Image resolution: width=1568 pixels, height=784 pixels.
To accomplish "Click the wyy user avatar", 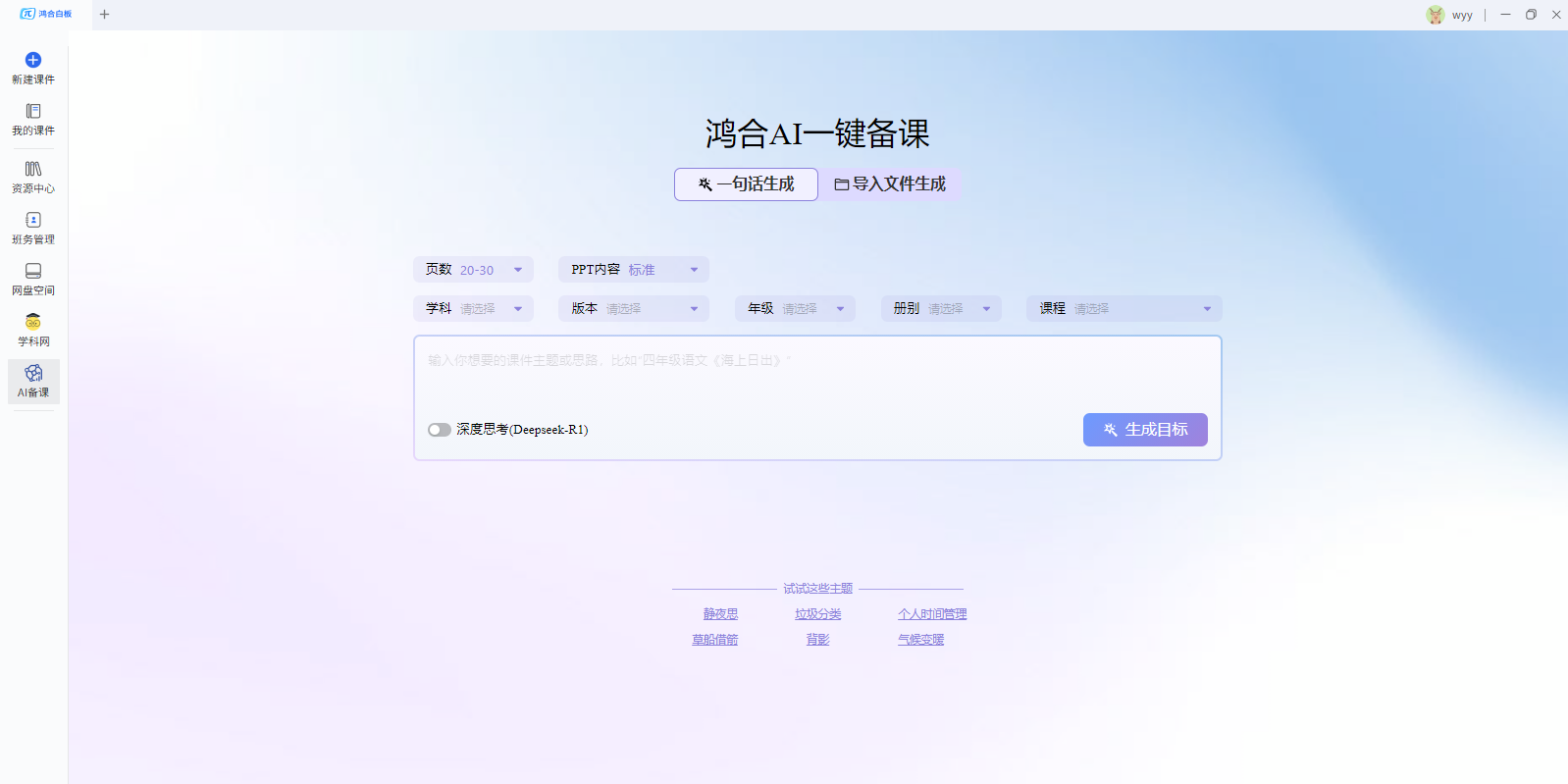I will (1436, 15).
